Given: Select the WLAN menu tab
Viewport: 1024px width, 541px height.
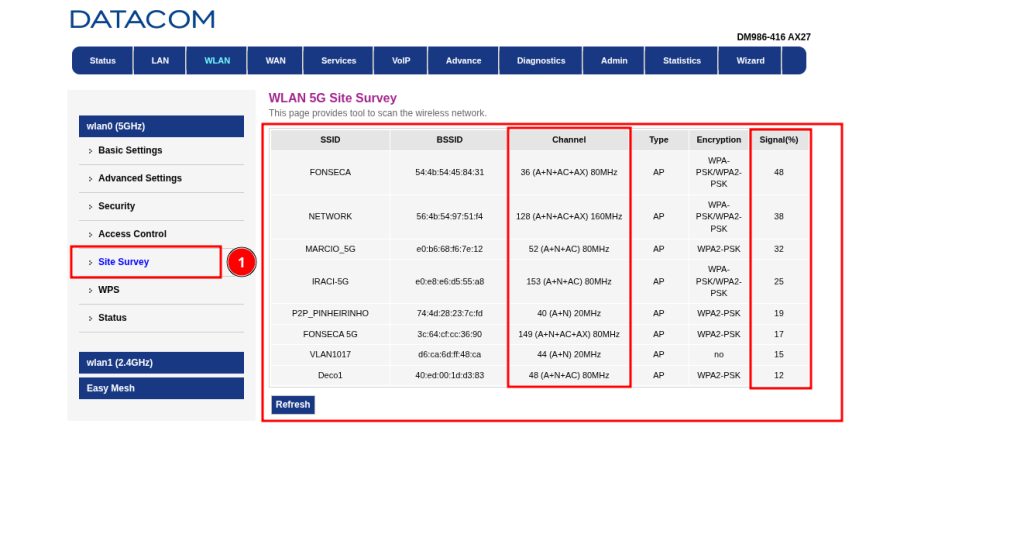Looking at the screenshot, I should pyautogui.click(x=217, y=61).
